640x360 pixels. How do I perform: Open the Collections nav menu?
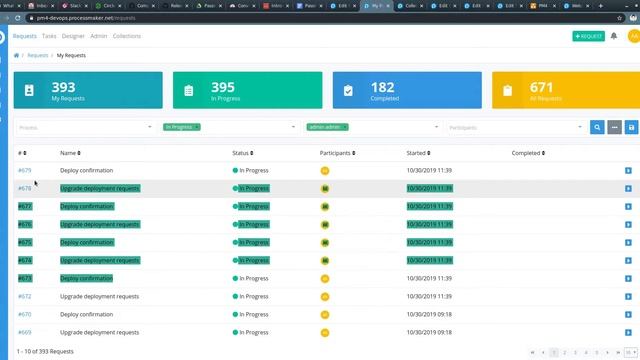(127, 36)
